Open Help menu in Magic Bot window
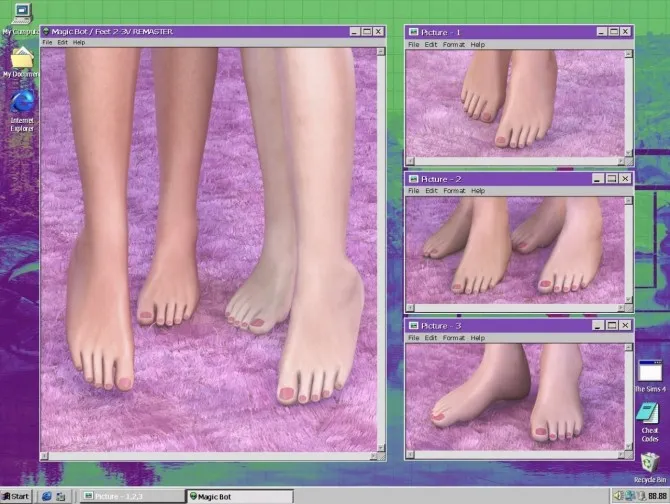This screenshot has width=670, height=504. [x=79, y=42]
